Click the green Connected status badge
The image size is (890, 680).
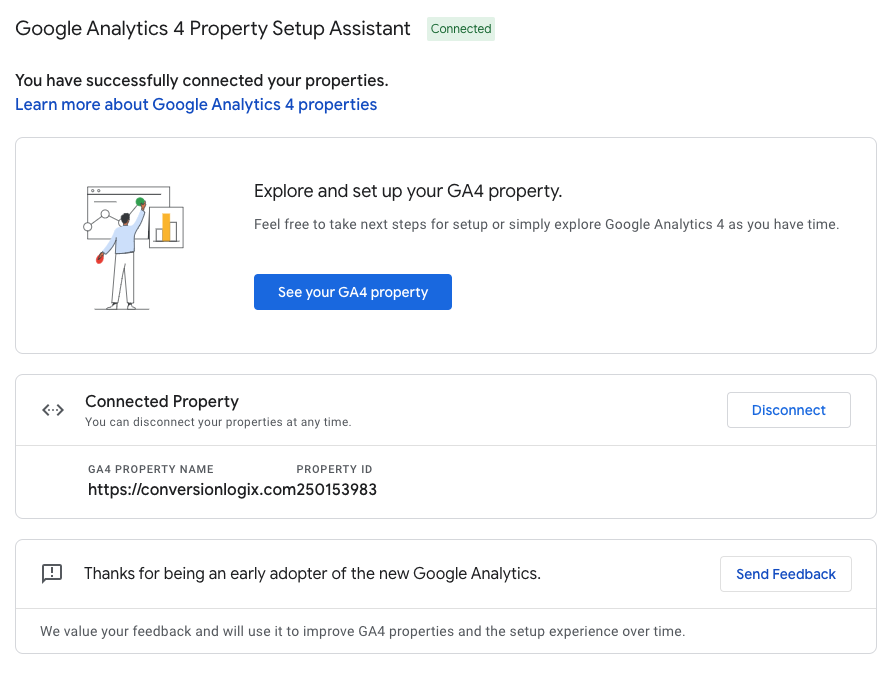pos(461,29)
